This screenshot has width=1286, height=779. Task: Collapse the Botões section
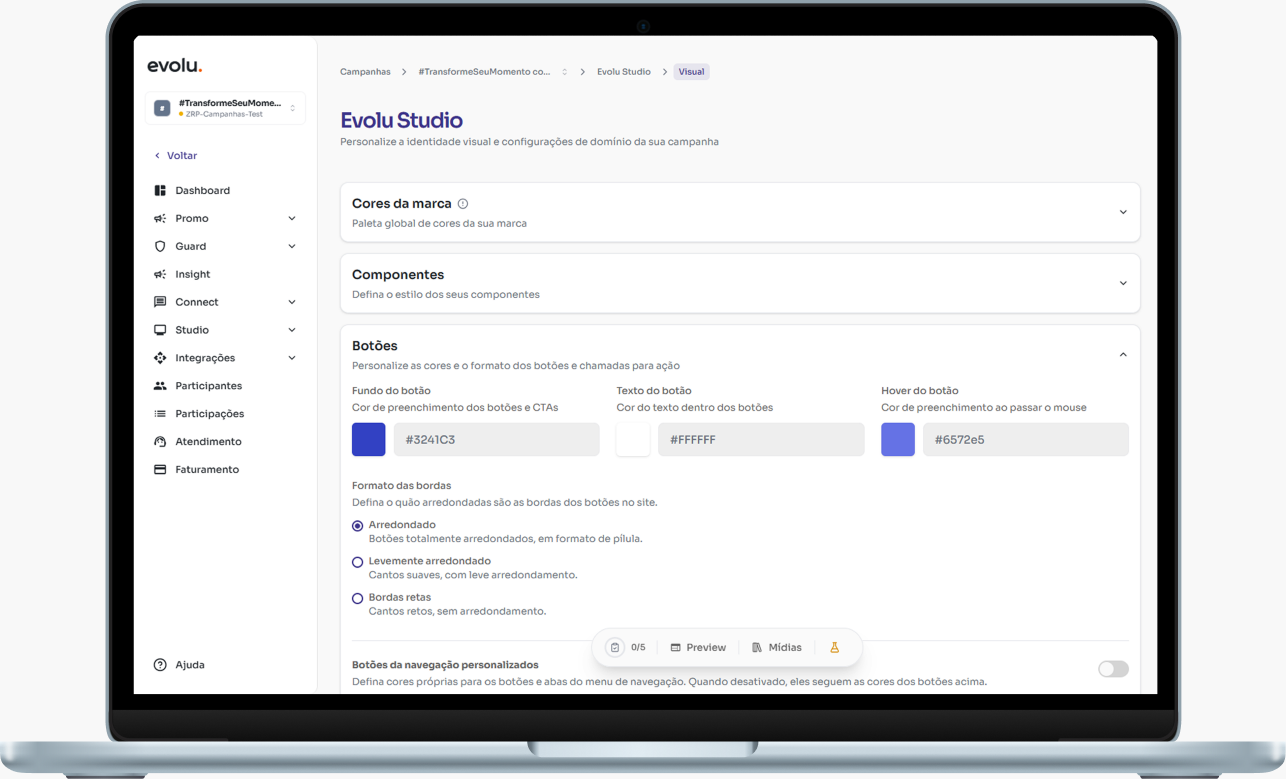pyautogui.click(x=1123, y=355)
